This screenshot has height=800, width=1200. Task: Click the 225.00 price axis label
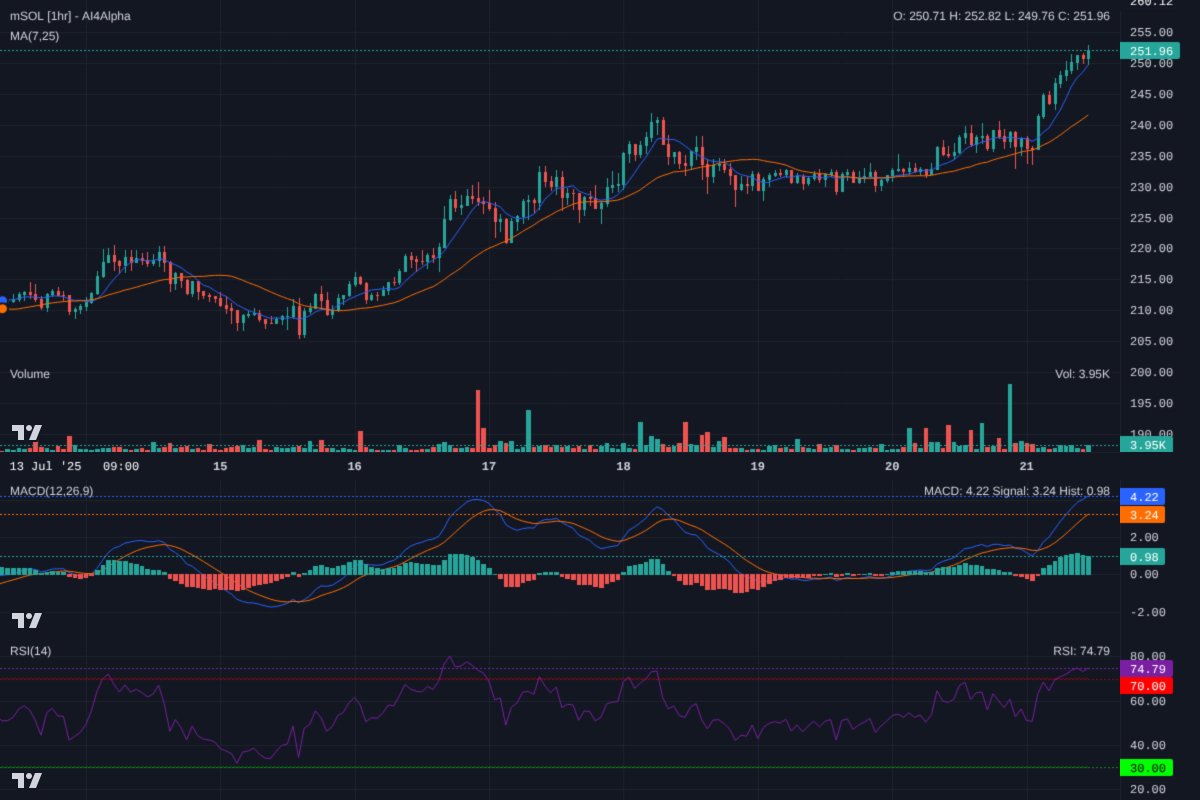tap(1151, 218)
